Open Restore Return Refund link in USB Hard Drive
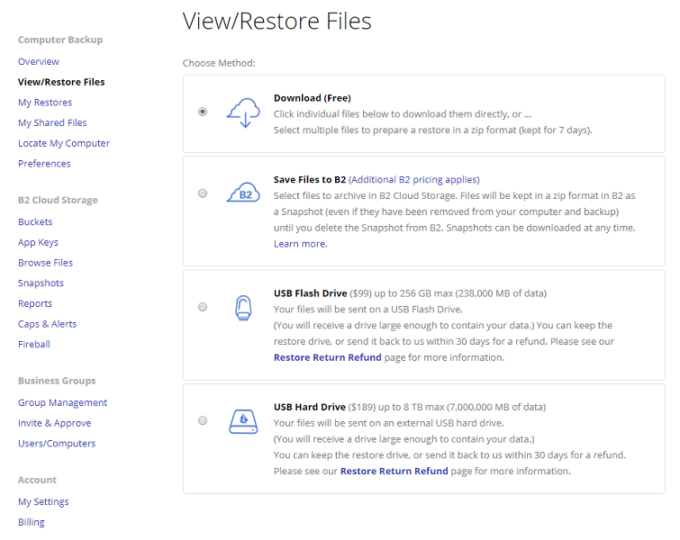This screenshot has width=680, height=540. [394, 471]
